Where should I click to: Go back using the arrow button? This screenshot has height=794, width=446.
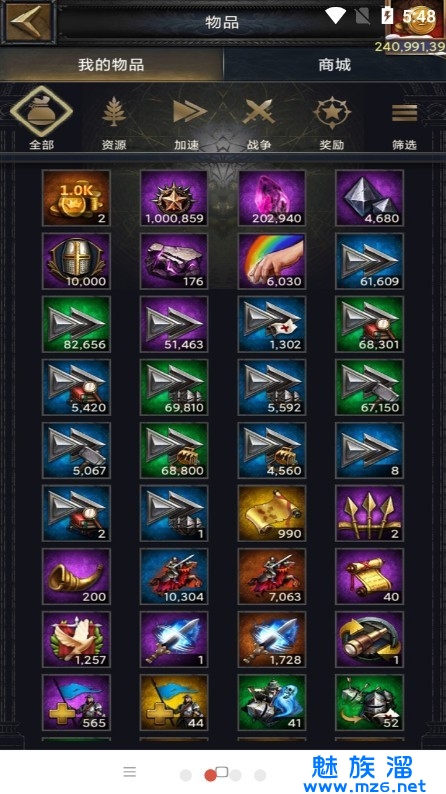(28, 21)
